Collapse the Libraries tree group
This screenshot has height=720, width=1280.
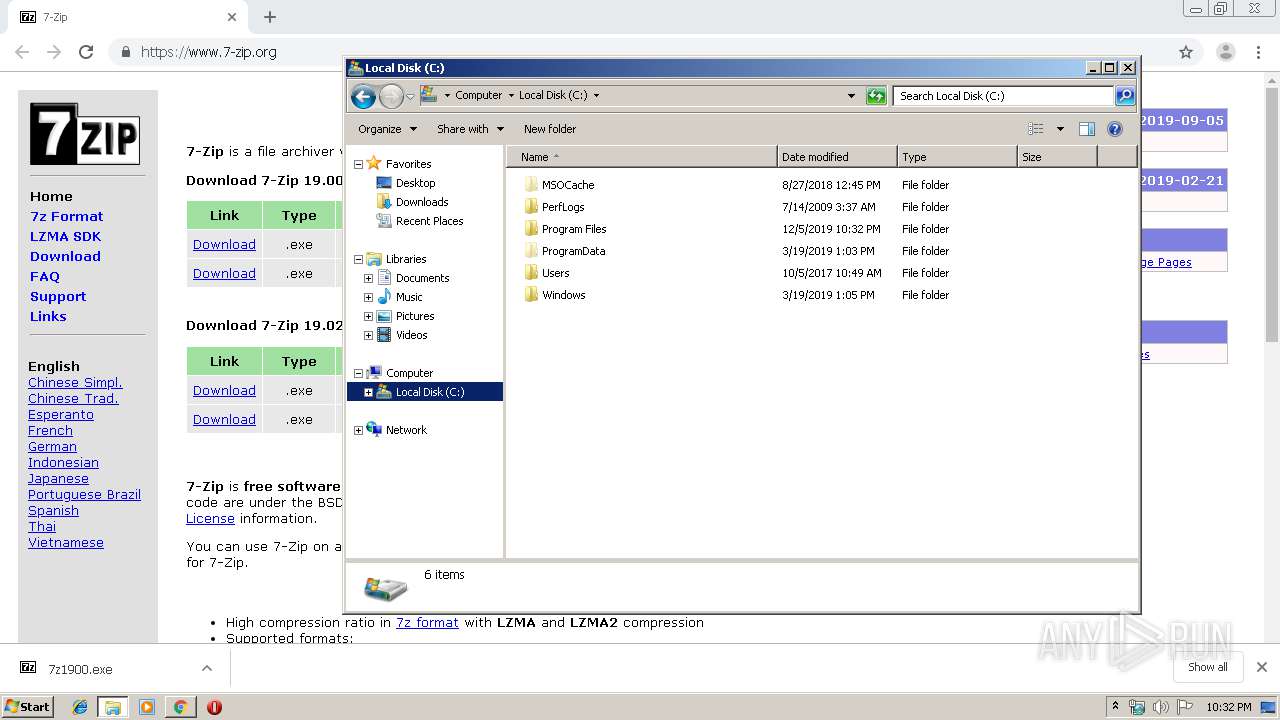click(x=358, y=259)
